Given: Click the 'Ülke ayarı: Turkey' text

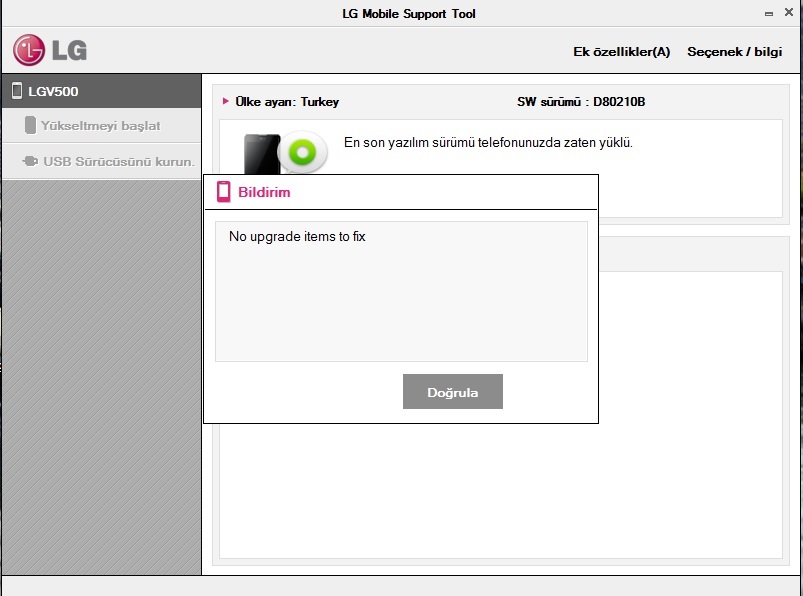Looking at the screenshot, I should (x=287, y=101).
